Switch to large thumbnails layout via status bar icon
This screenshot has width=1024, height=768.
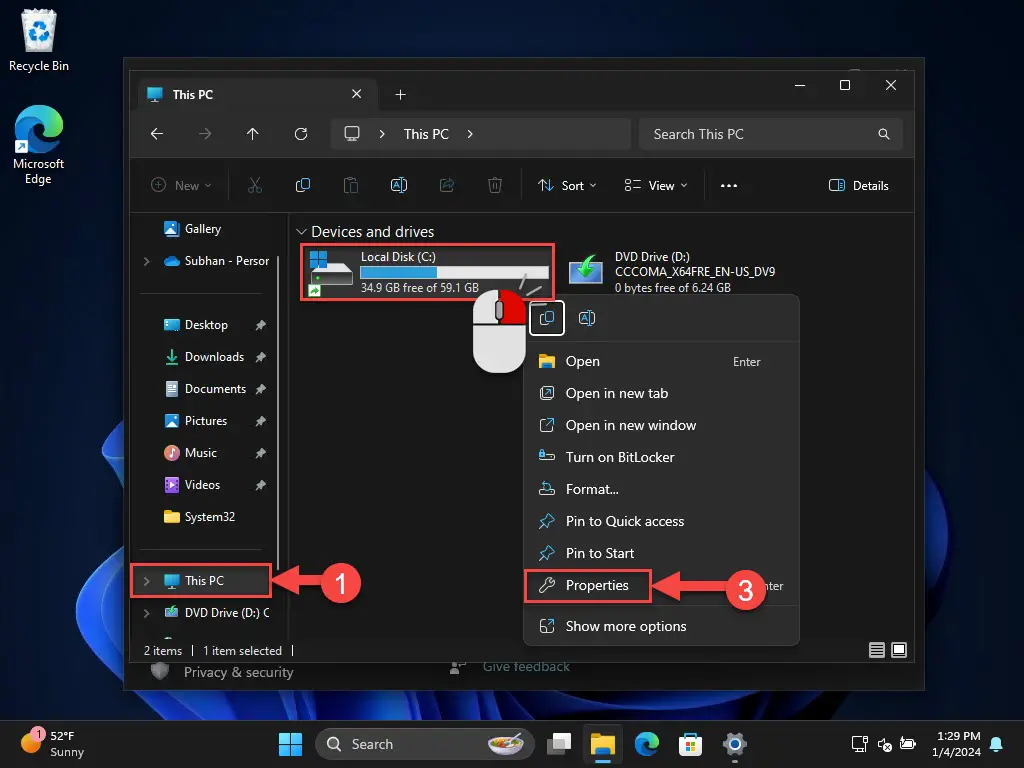click(899, 650)
